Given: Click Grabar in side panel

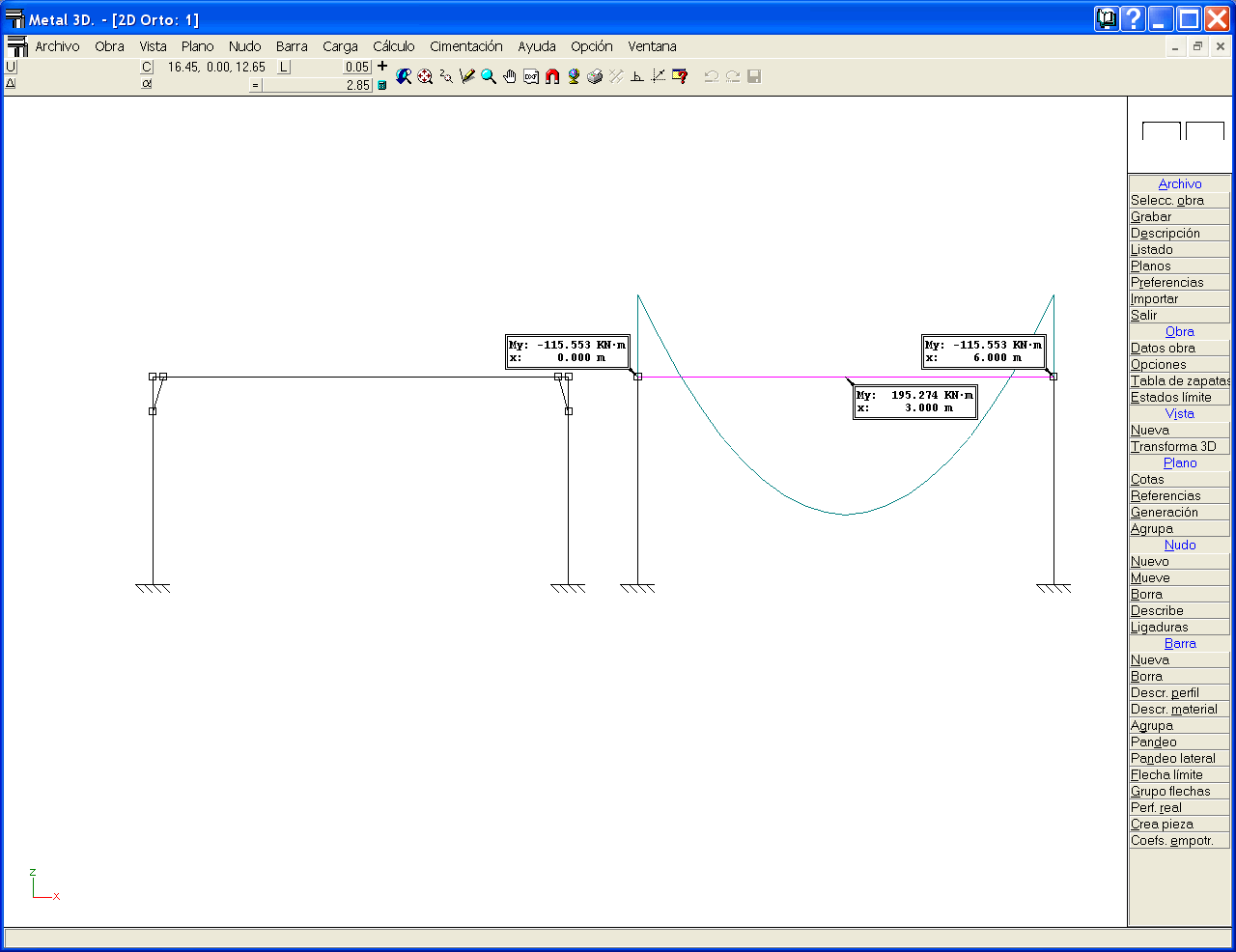Looking at the screenshot, I should coord(1179,216).
